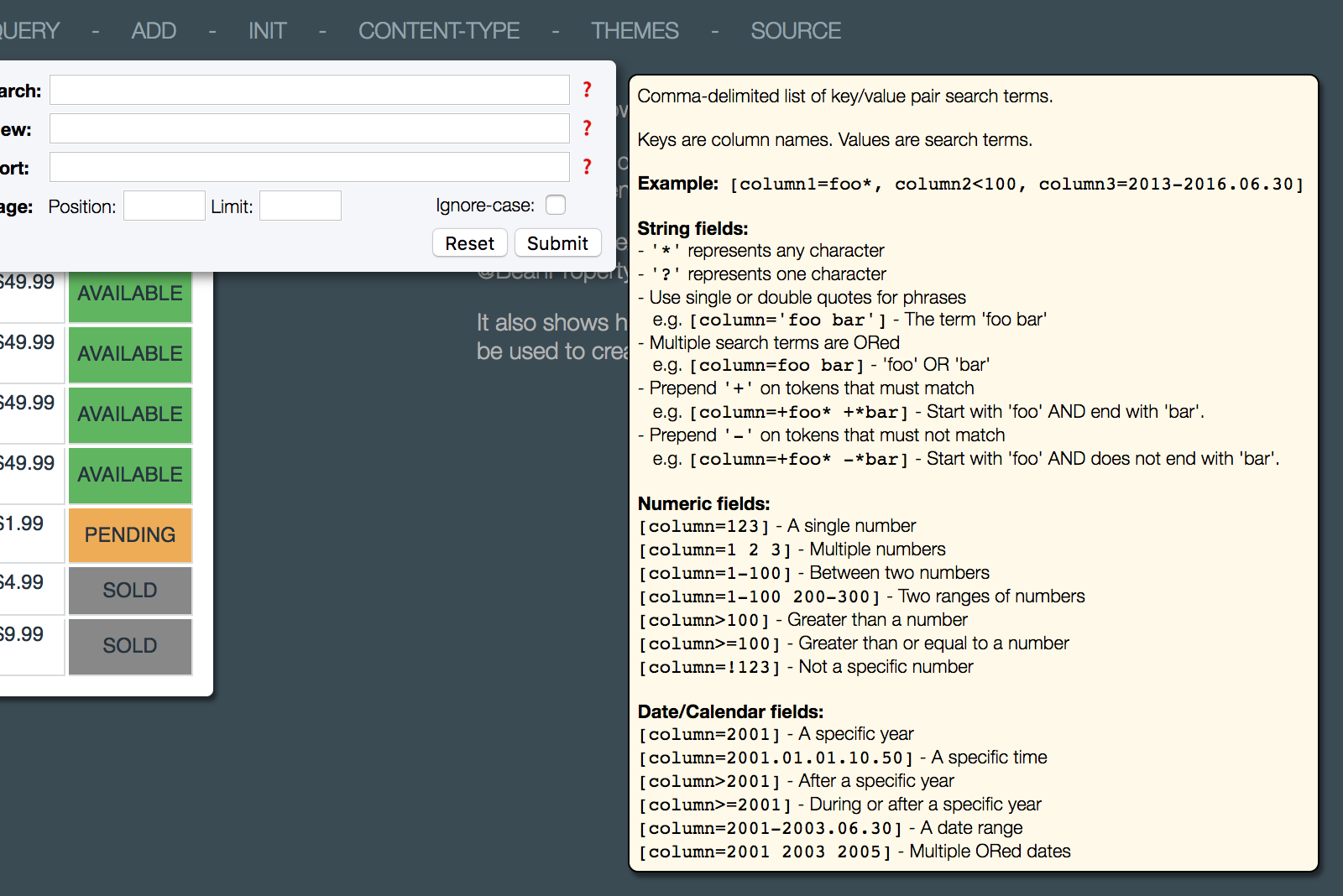
Task: Click the PENDING status badge
Action: click(x=129, y=534)
